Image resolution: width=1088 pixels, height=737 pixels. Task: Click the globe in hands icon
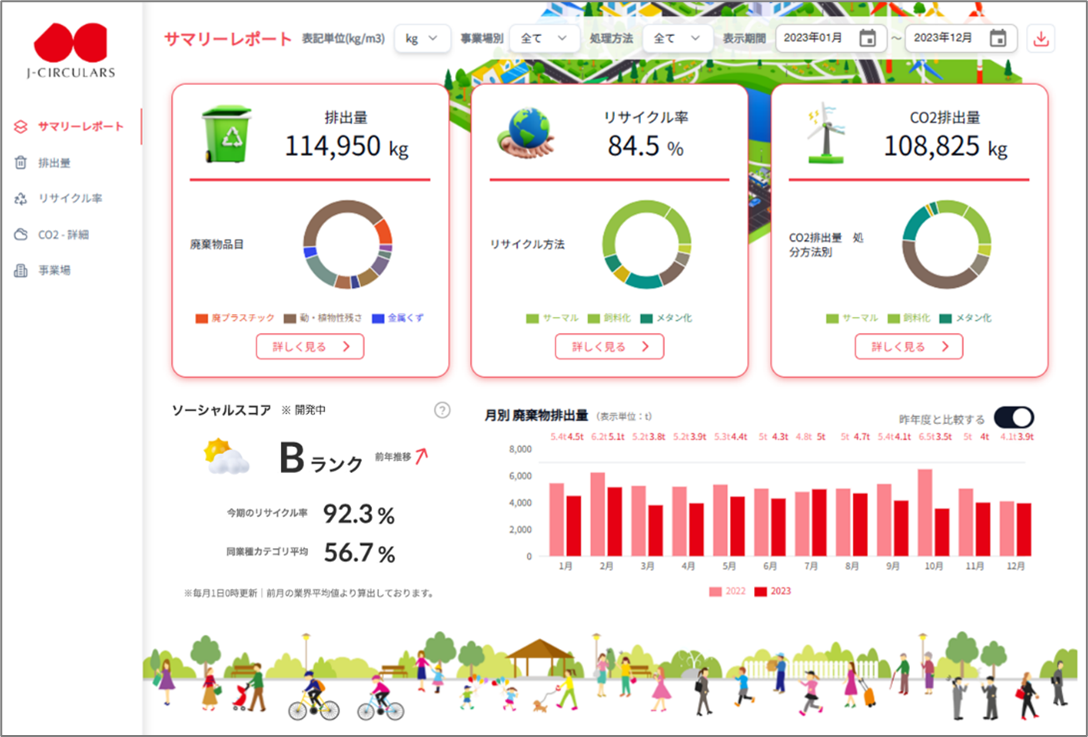tap(527, 133)
